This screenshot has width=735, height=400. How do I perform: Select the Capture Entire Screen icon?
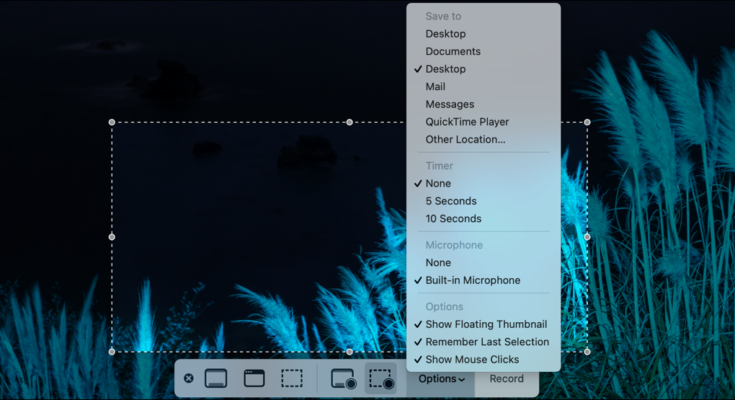pos(216,379)
